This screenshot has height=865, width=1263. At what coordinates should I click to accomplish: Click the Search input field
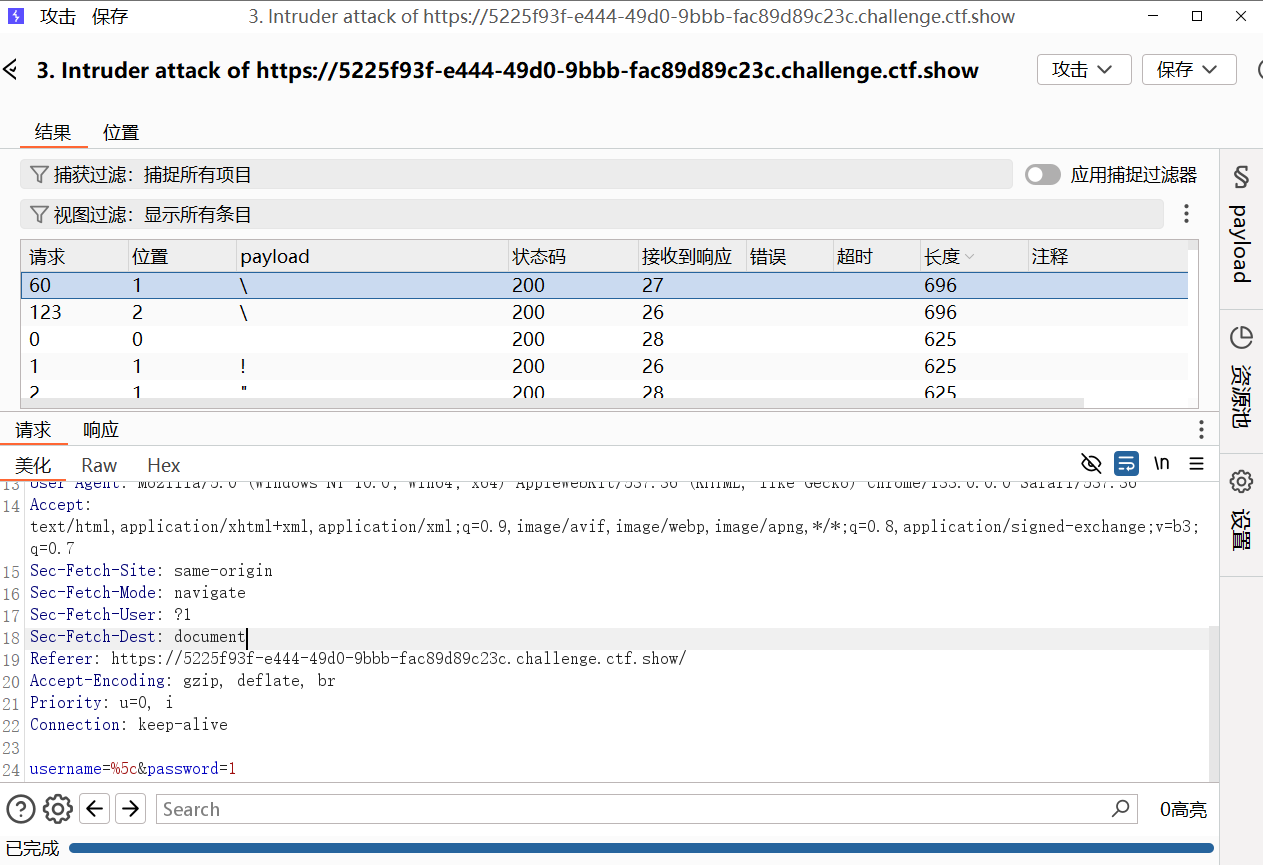(635, 809)
